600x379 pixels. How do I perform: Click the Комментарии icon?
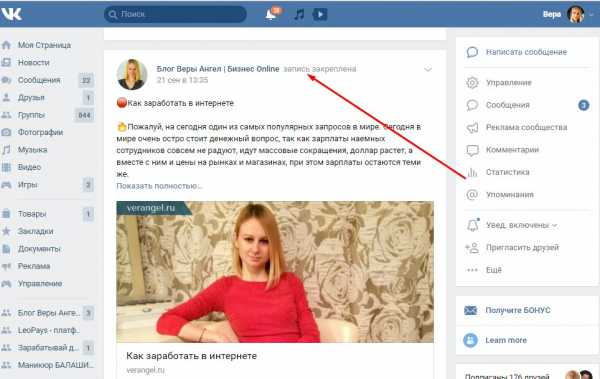point(472,150)
